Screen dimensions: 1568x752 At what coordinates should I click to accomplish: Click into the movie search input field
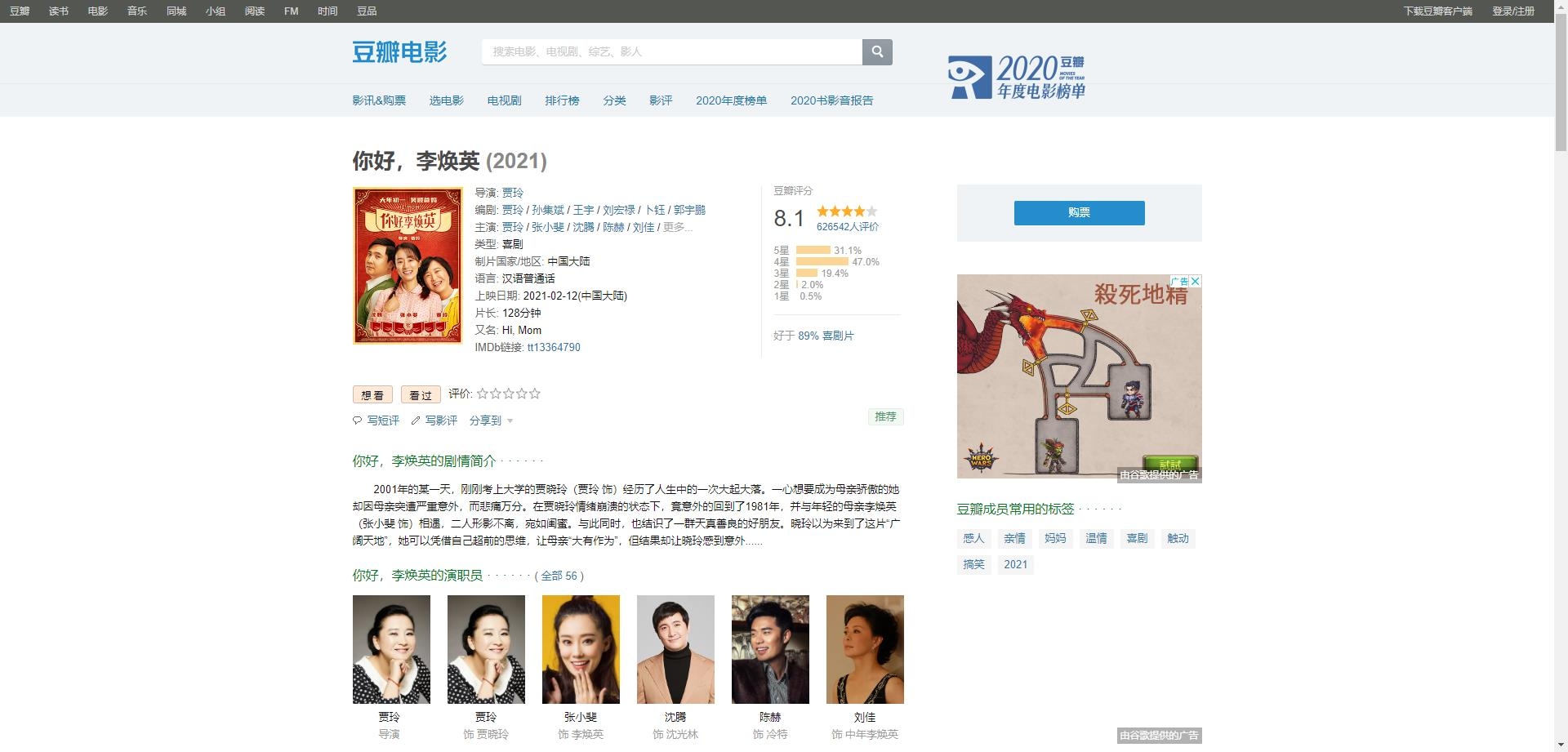click(672, 51)
